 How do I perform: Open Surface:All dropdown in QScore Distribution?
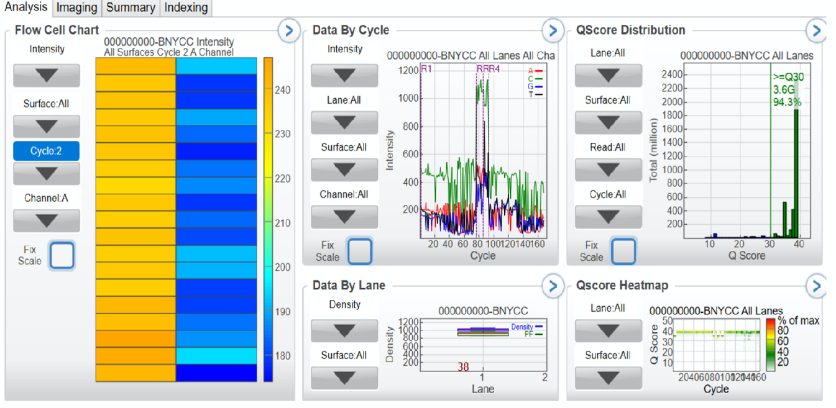pyautogui.click(x=608, y=123)
